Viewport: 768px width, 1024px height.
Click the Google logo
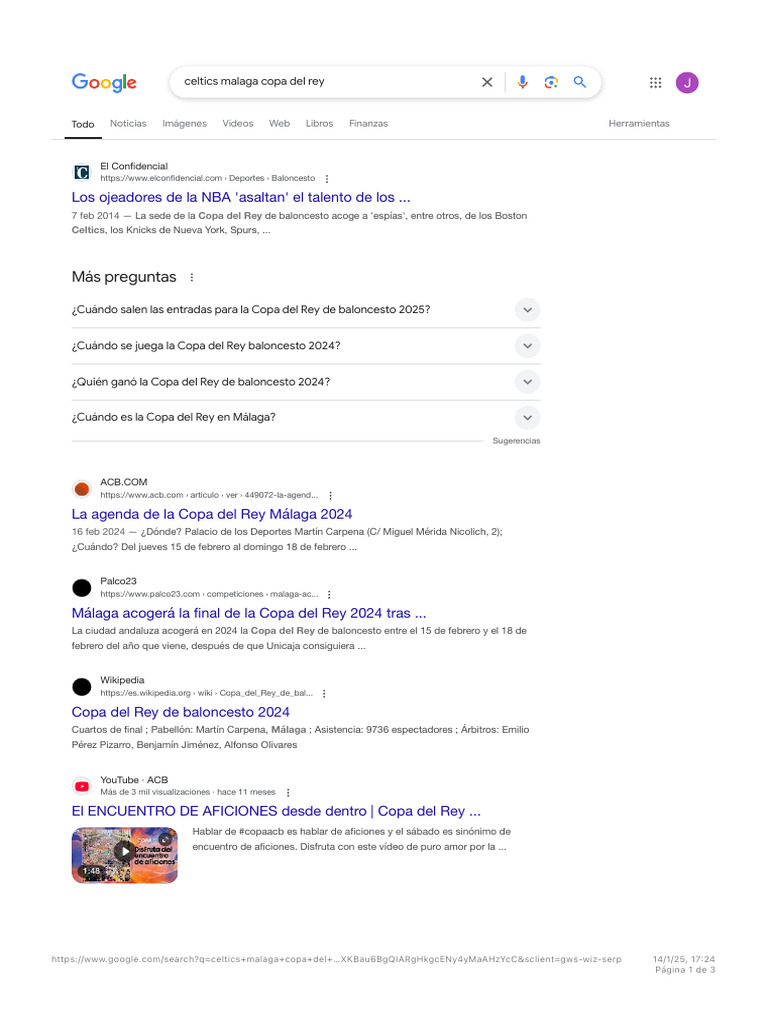(104, 83)
